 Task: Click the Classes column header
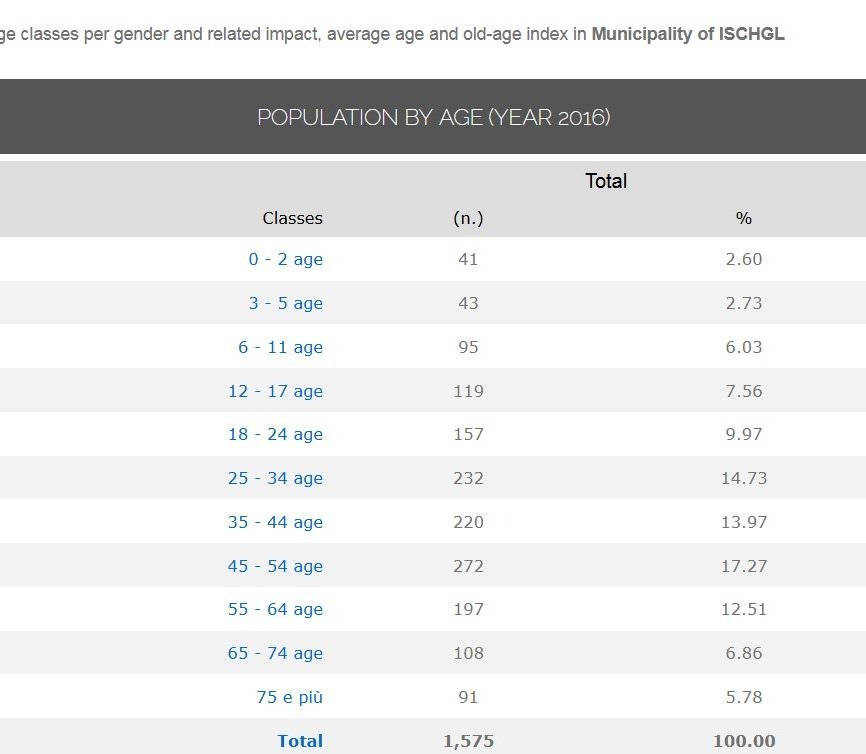tap(292, 218)
